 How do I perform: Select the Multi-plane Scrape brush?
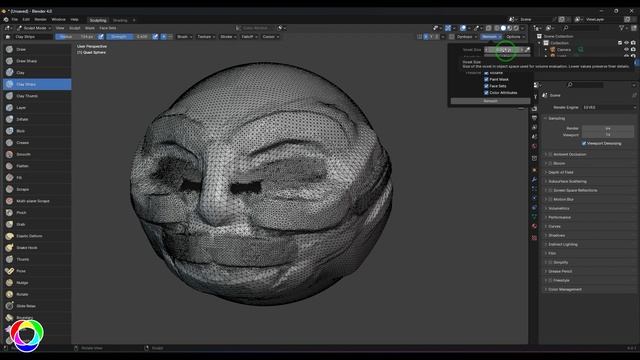point(37,201)
